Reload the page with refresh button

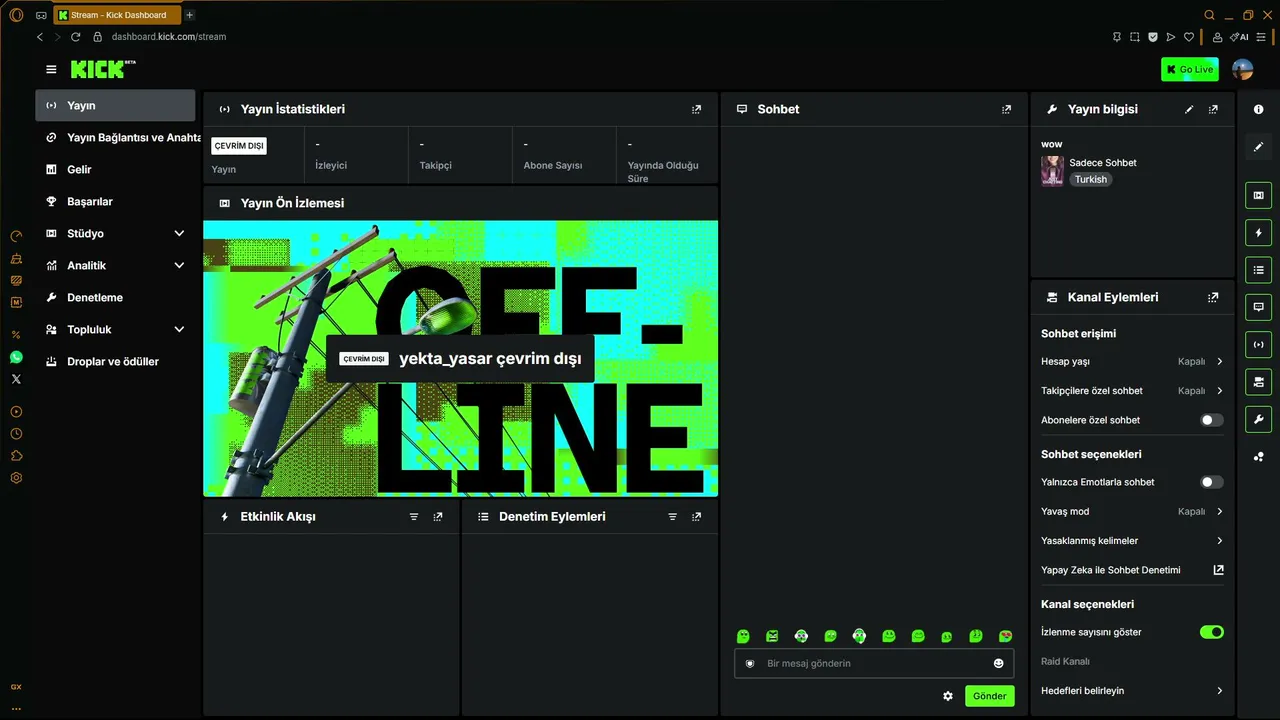75,37
